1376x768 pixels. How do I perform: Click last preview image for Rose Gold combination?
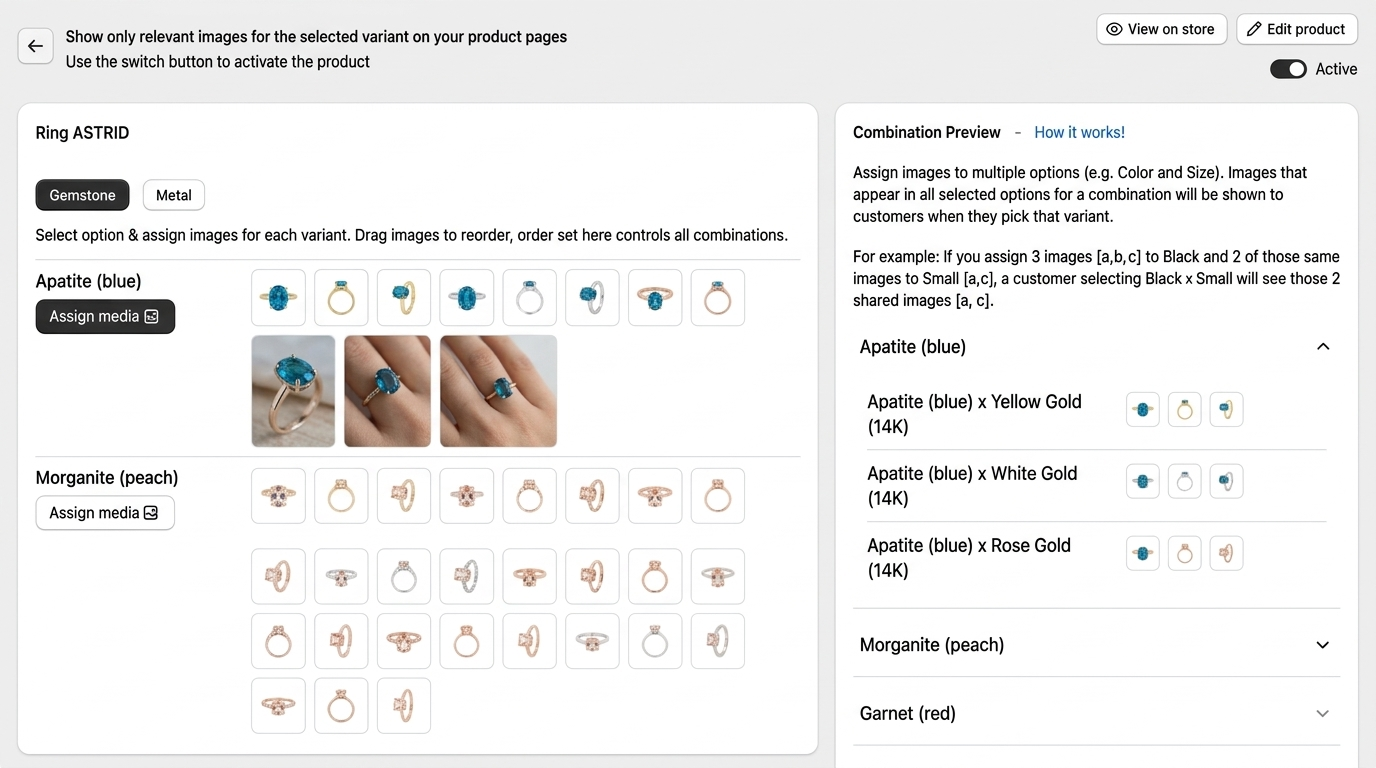(x=1226, y=553)
